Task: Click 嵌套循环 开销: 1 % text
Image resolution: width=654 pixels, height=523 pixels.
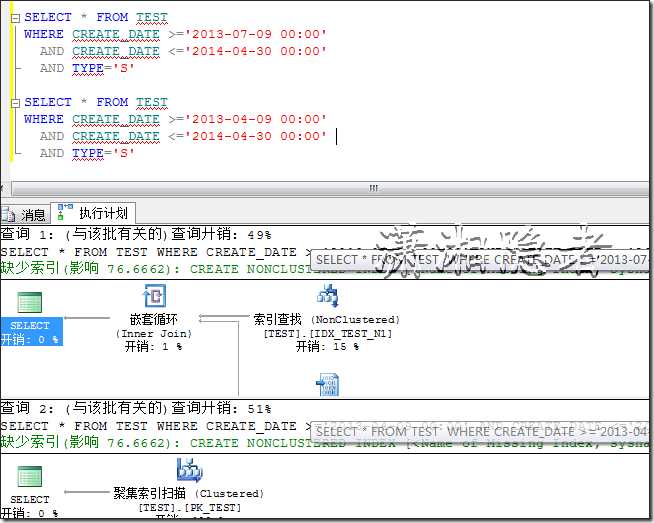Action: (154, 347)
